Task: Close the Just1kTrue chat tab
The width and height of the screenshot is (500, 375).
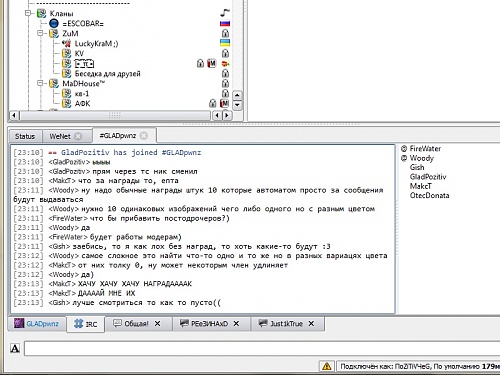Action: pyautogui.click(x=311, y=323)
